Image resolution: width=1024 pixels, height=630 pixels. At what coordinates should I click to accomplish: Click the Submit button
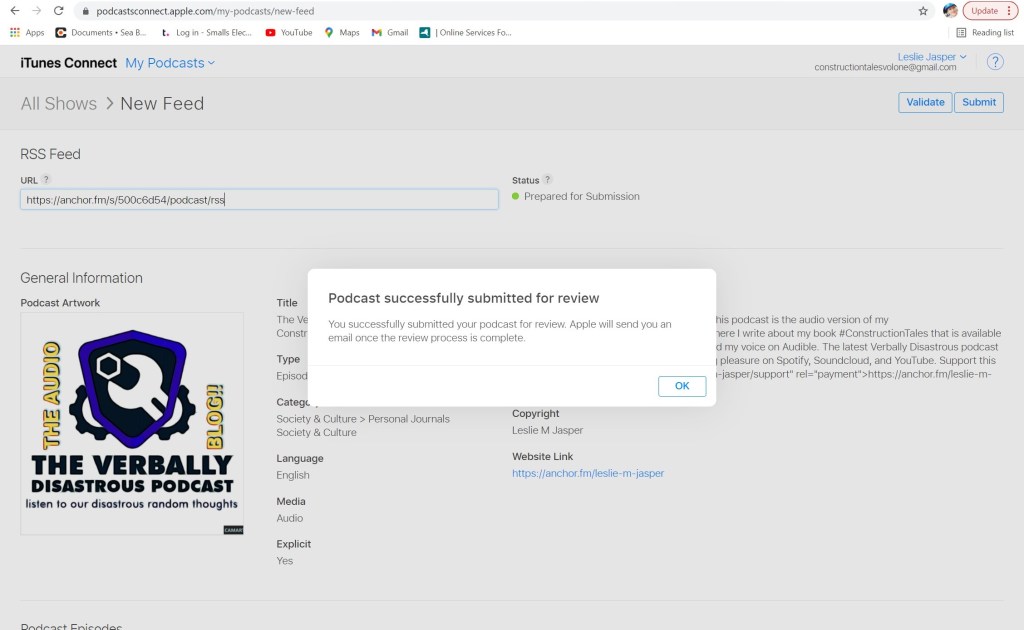pyautogui.click(x=978, y=102)
